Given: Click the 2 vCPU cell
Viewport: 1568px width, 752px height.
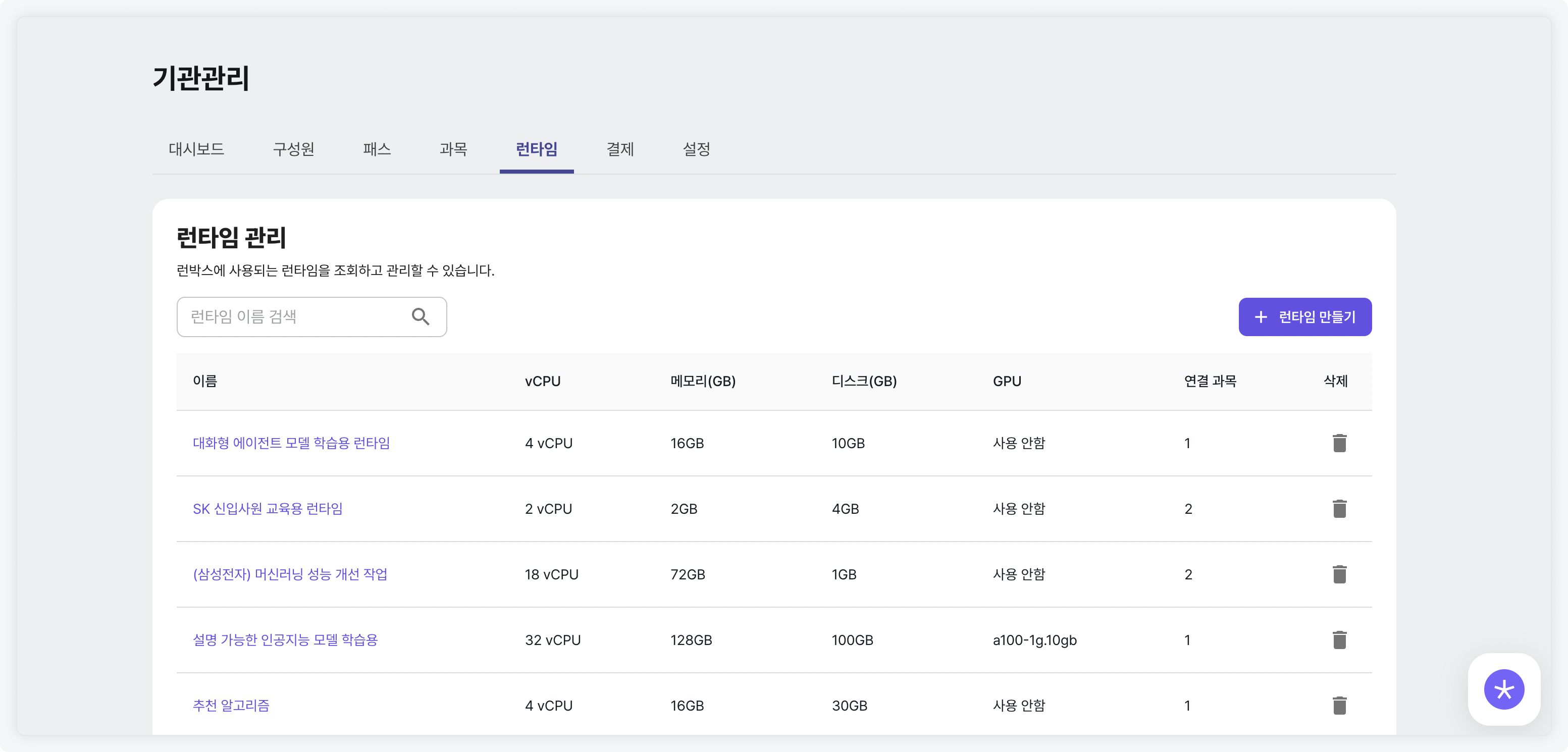Looking at the screenshot, I should [x=548, y=509].
